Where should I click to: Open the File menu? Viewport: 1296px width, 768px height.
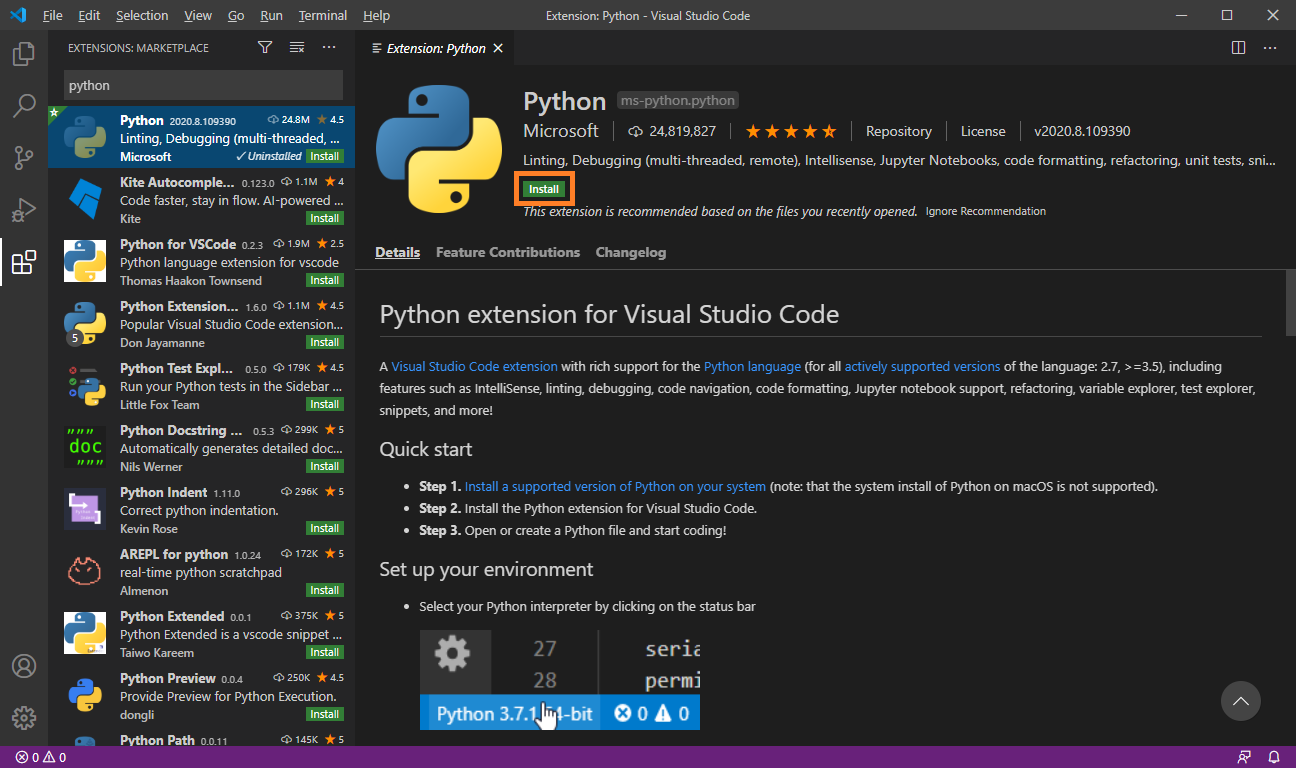click(53, 15)
